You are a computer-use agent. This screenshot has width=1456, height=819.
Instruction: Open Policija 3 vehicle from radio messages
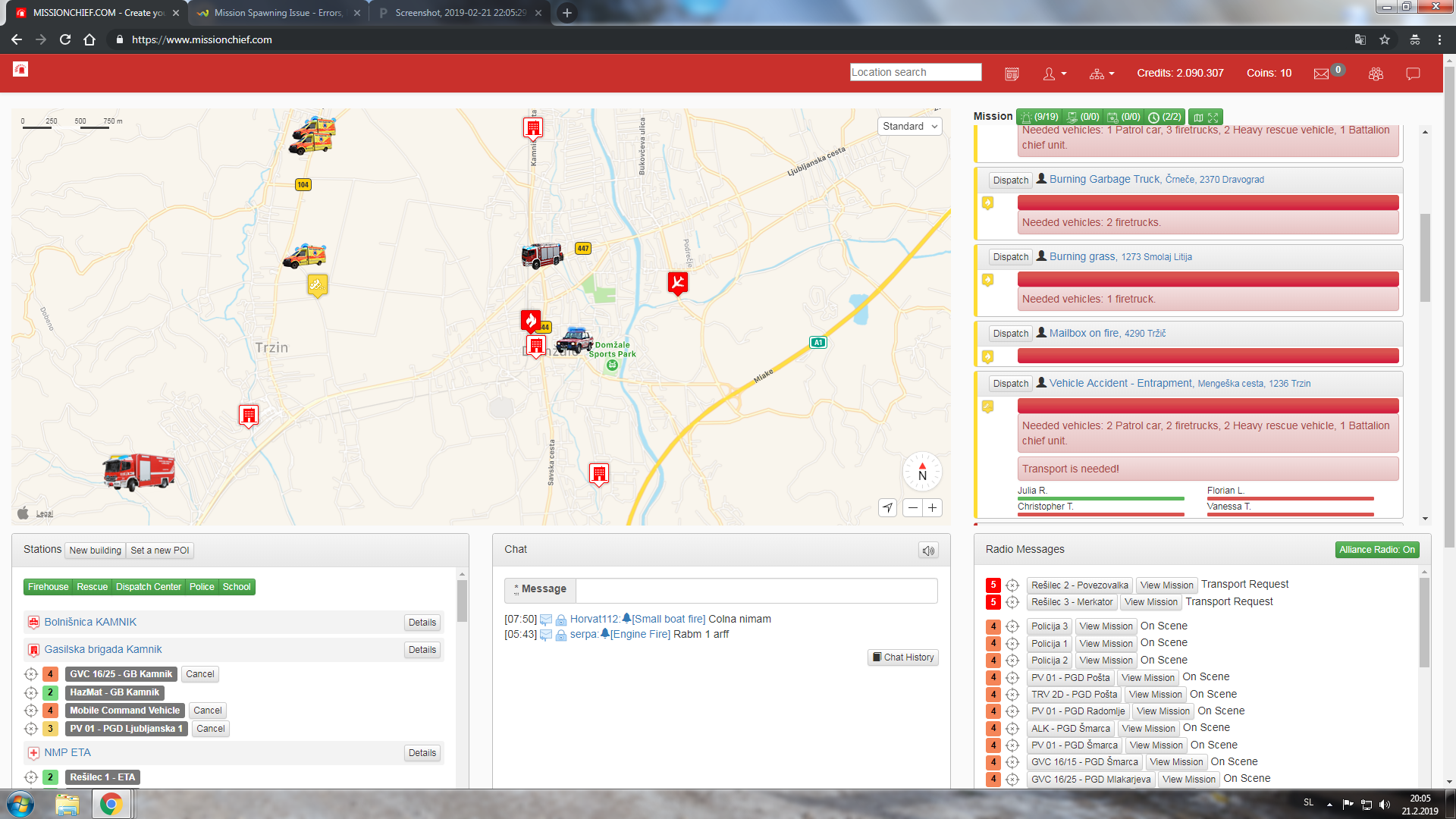coord(1050,626)
